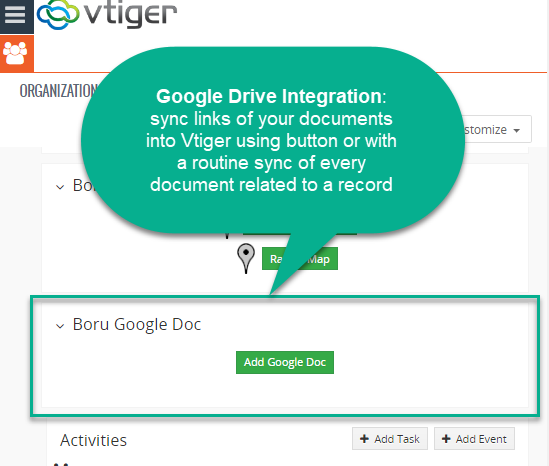Collapse the Boru Google Doc section
This screenshot has width=549, height=466.
(60, 326)
